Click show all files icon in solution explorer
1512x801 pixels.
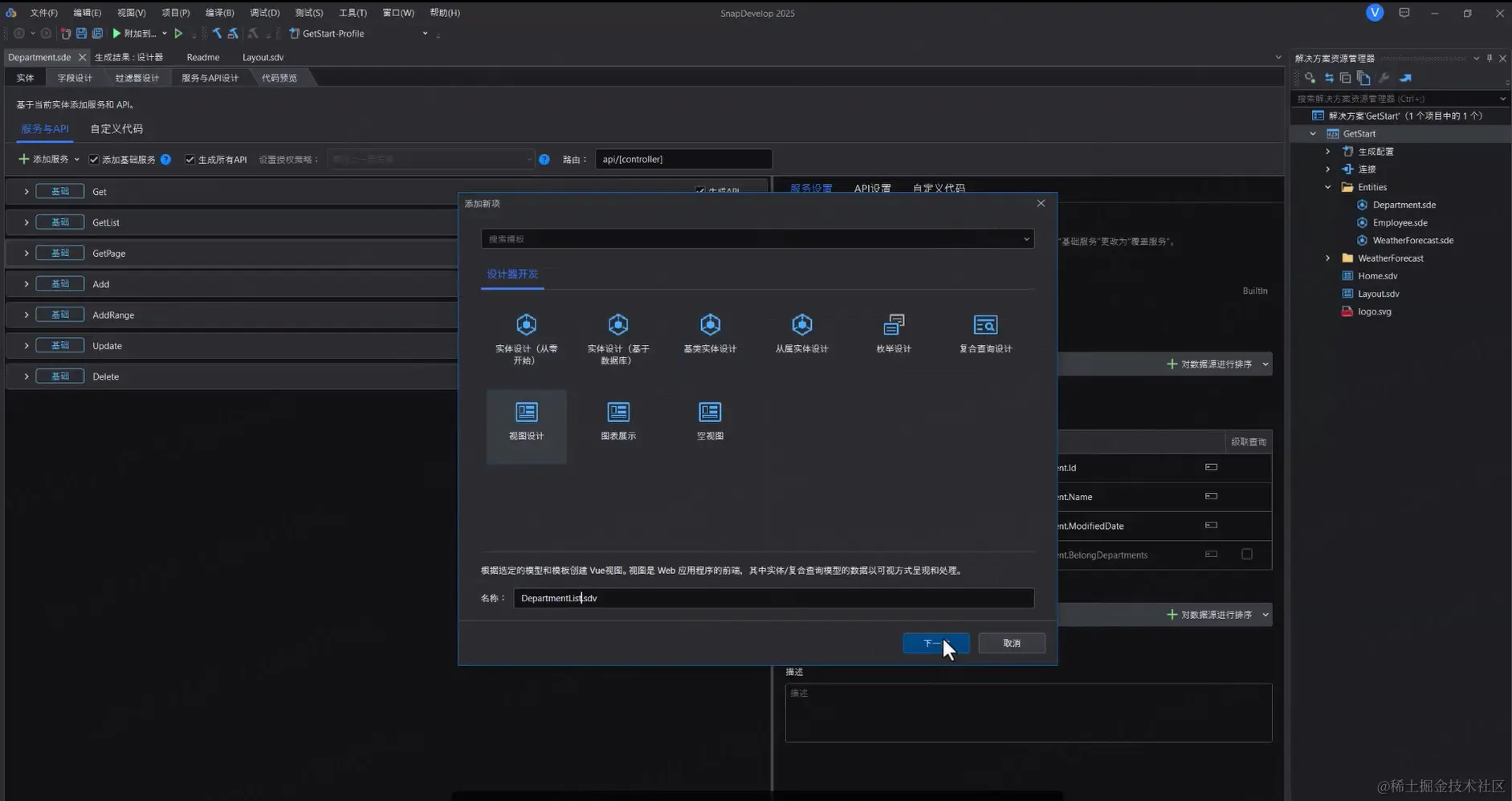(x=1363, y=78)
